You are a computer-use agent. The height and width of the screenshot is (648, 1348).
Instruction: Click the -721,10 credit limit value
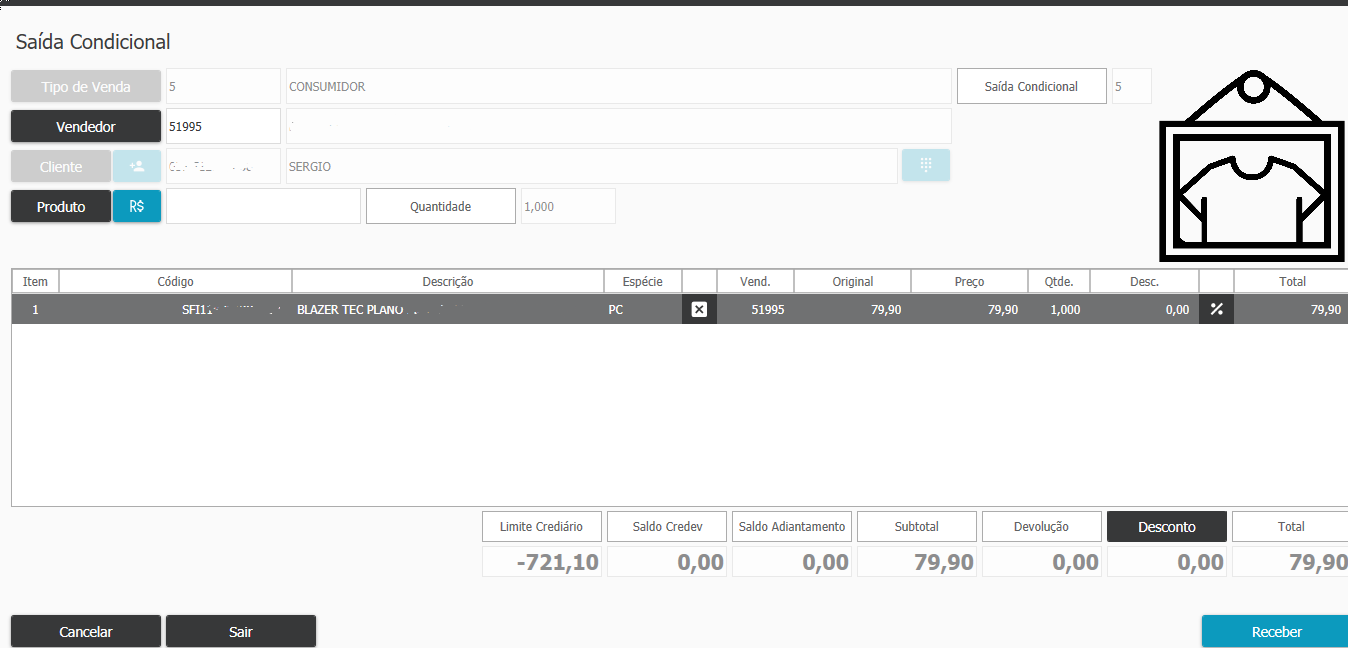tap(542, 562)
